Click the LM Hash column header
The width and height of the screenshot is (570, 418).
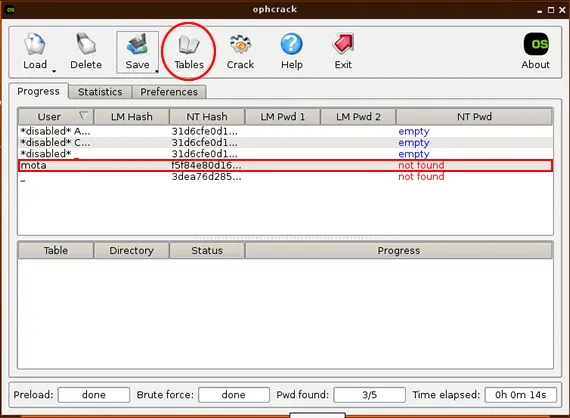click(132, 117)
